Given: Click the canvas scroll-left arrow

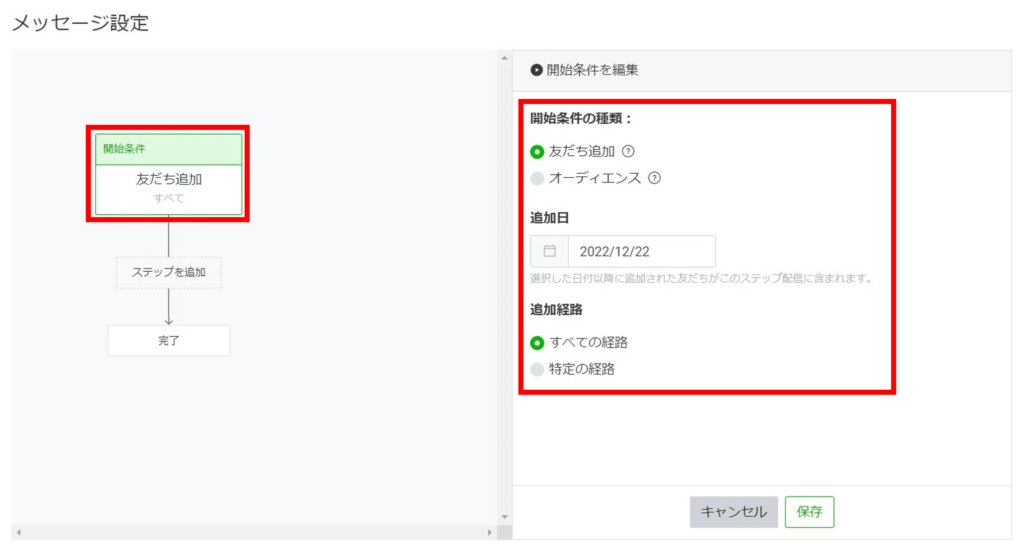Looking at the screenshot, I should (18, 532).
